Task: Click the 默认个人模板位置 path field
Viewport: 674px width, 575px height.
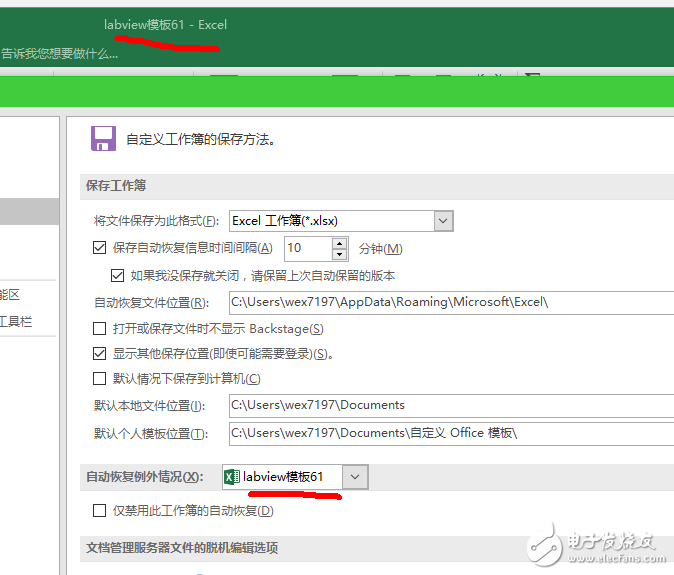Action: (451, 434)
